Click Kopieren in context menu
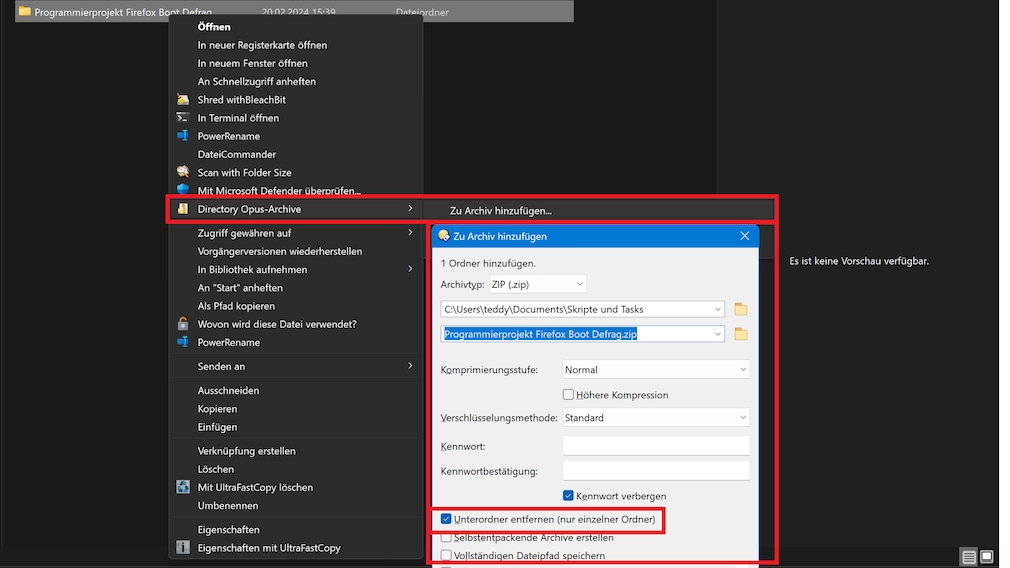Image resolution: width=1010 pixels, height=568 pixels. coord(217,408)
